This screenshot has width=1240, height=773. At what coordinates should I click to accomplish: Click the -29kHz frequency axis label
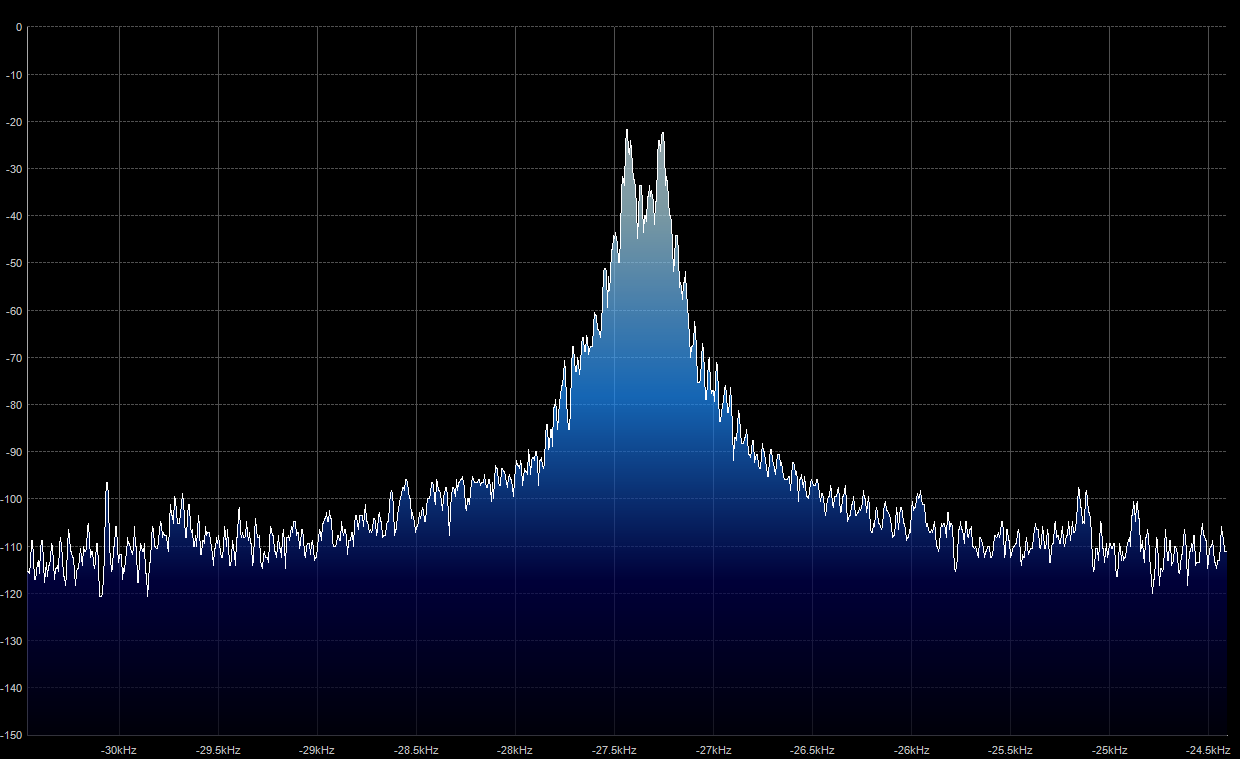[x=317, y=750]
